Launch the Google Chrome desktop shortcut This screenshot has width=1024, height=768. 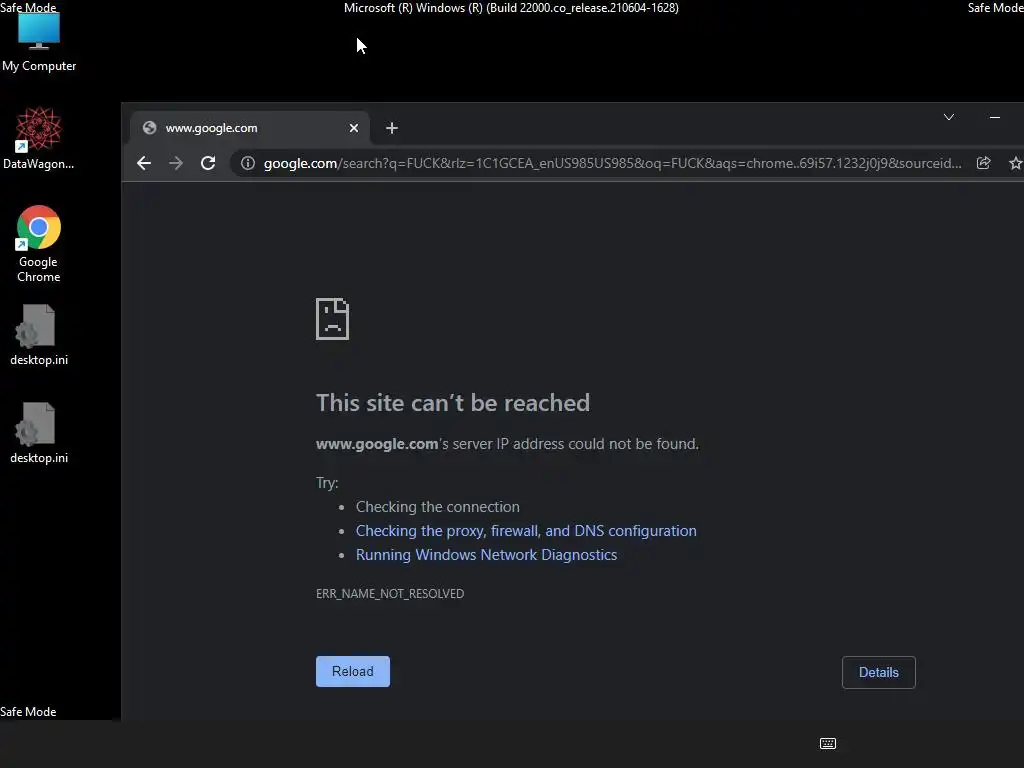pyautogui.click(x=39, y=244)
